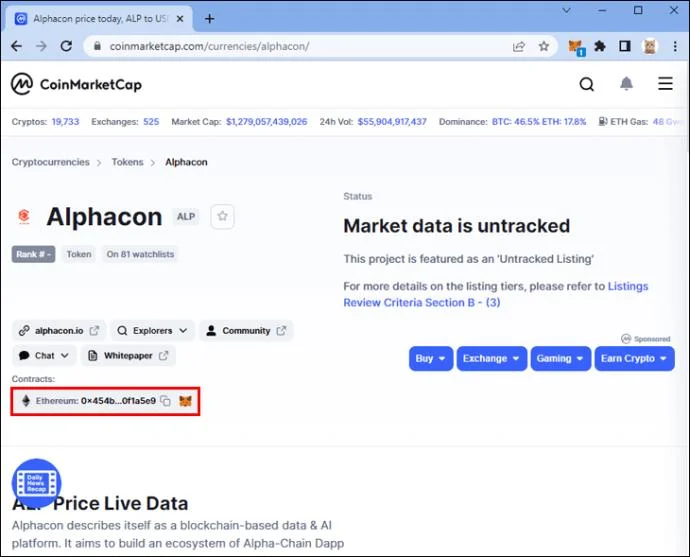Go back with the browser back arrow
690x557 pixels.
pyautogui.click(x=17, y=46)
